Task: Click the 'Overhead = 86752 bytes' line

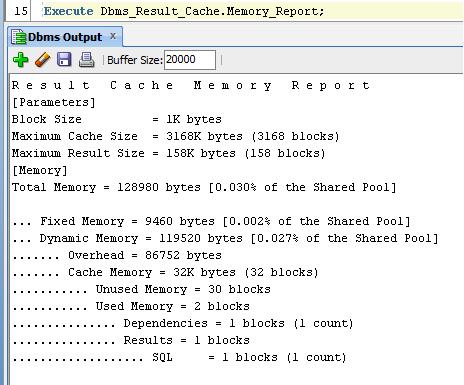Action: tap(117, 255)
